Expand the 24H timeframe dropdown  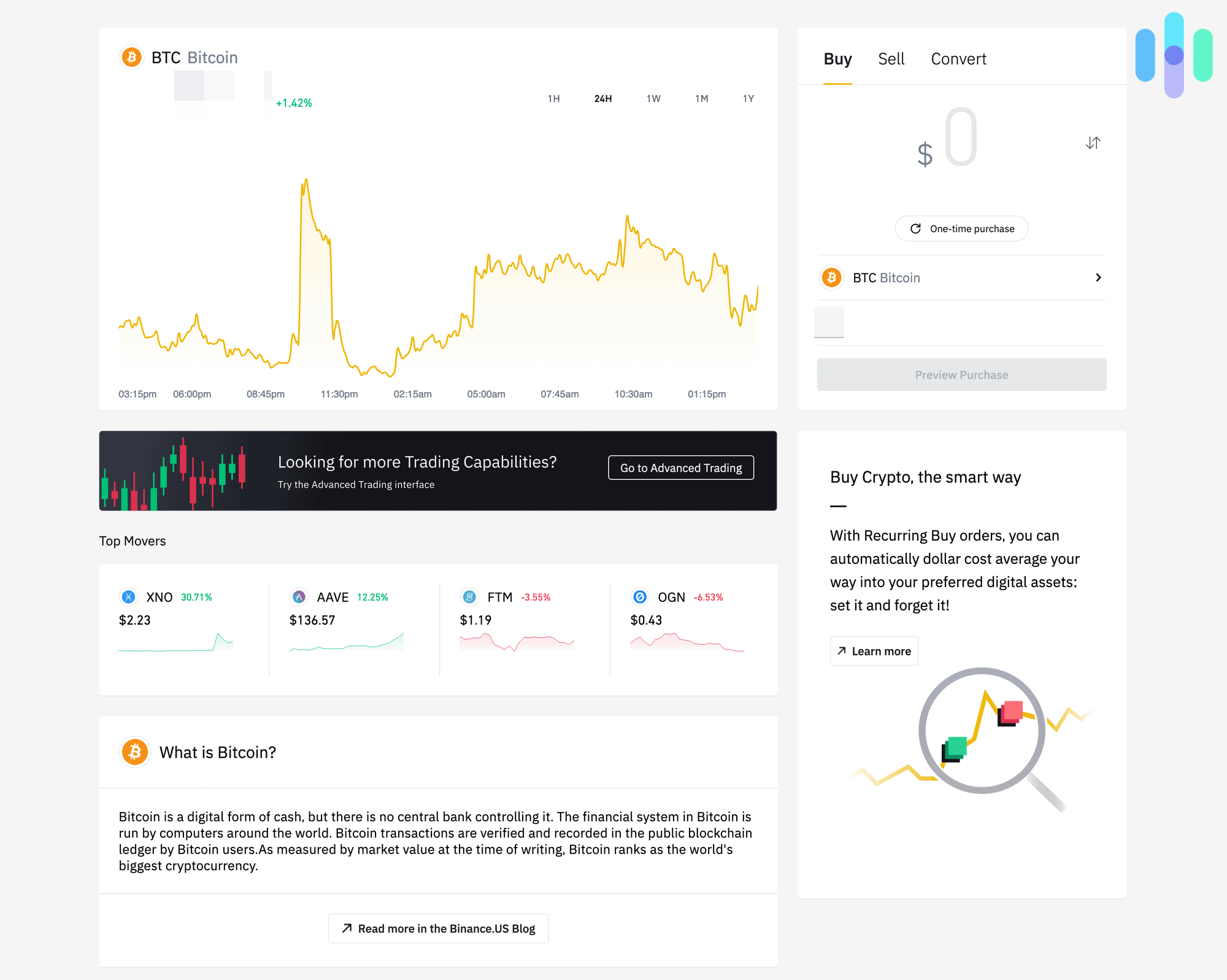[602, 98]
